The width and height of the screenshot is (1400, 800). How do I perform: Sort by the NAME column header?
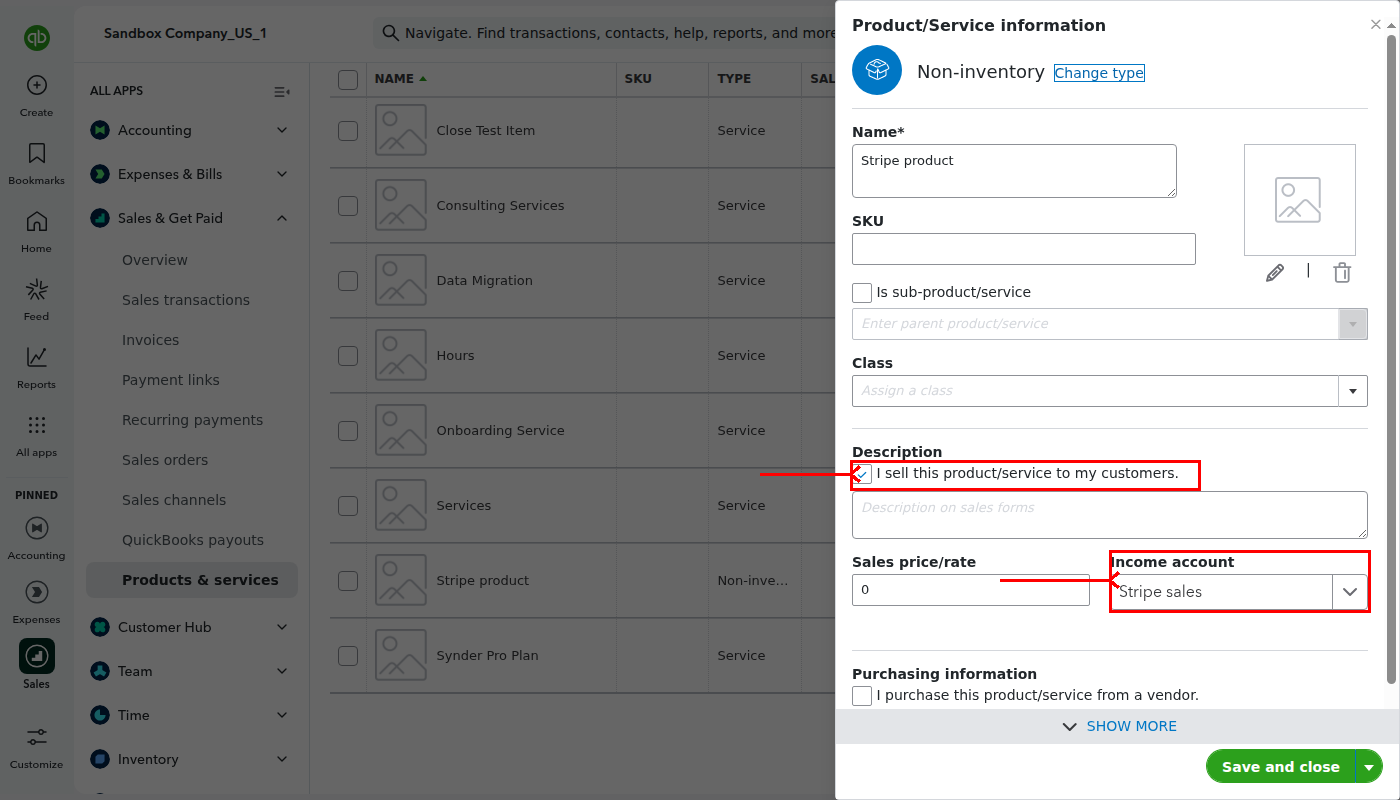[400, 79]
